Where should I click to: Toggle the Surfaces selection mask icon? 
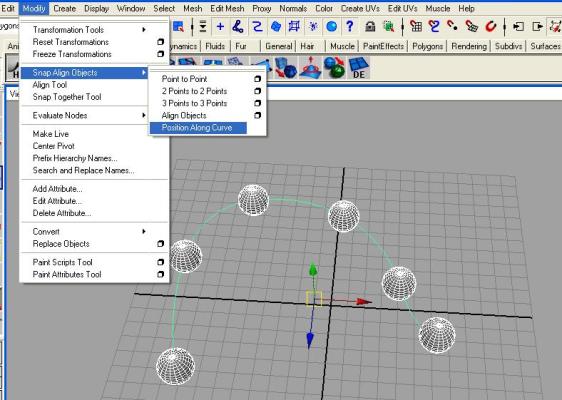[276, 27]
